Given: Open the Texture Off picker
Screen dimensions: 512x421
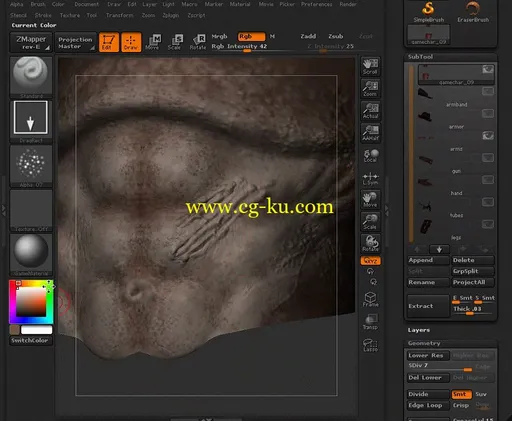Looking at the screenshot, I should 31,211.
